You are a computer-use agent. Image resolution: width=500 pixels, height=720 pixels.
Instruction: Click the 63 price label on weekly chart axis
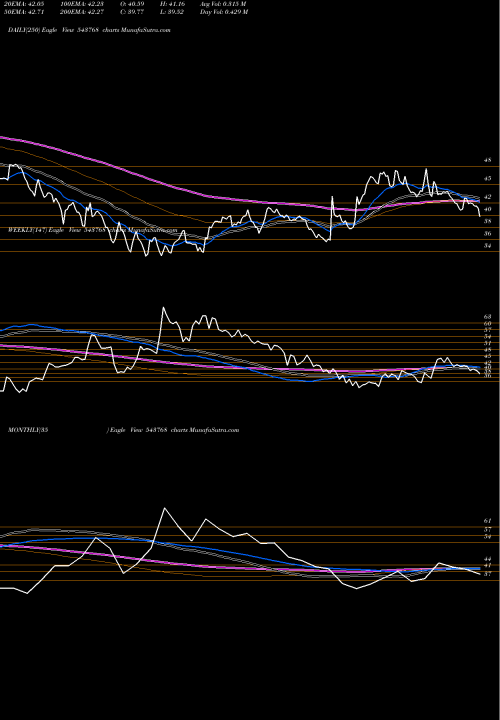point(487,317)
